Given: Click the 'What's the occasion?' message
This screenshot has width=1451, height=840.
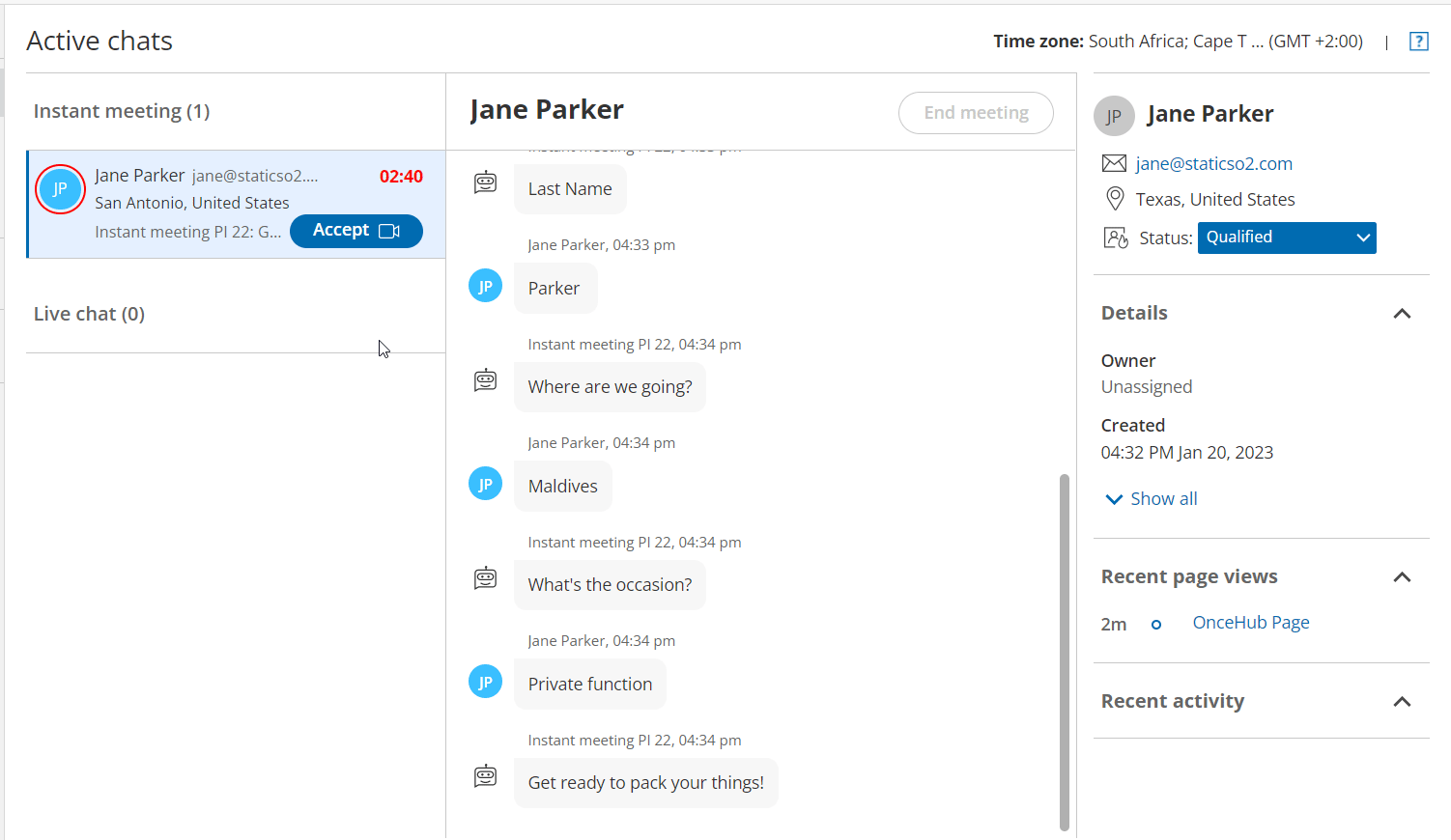Looking at the screenshot, I should pos(610,585).
